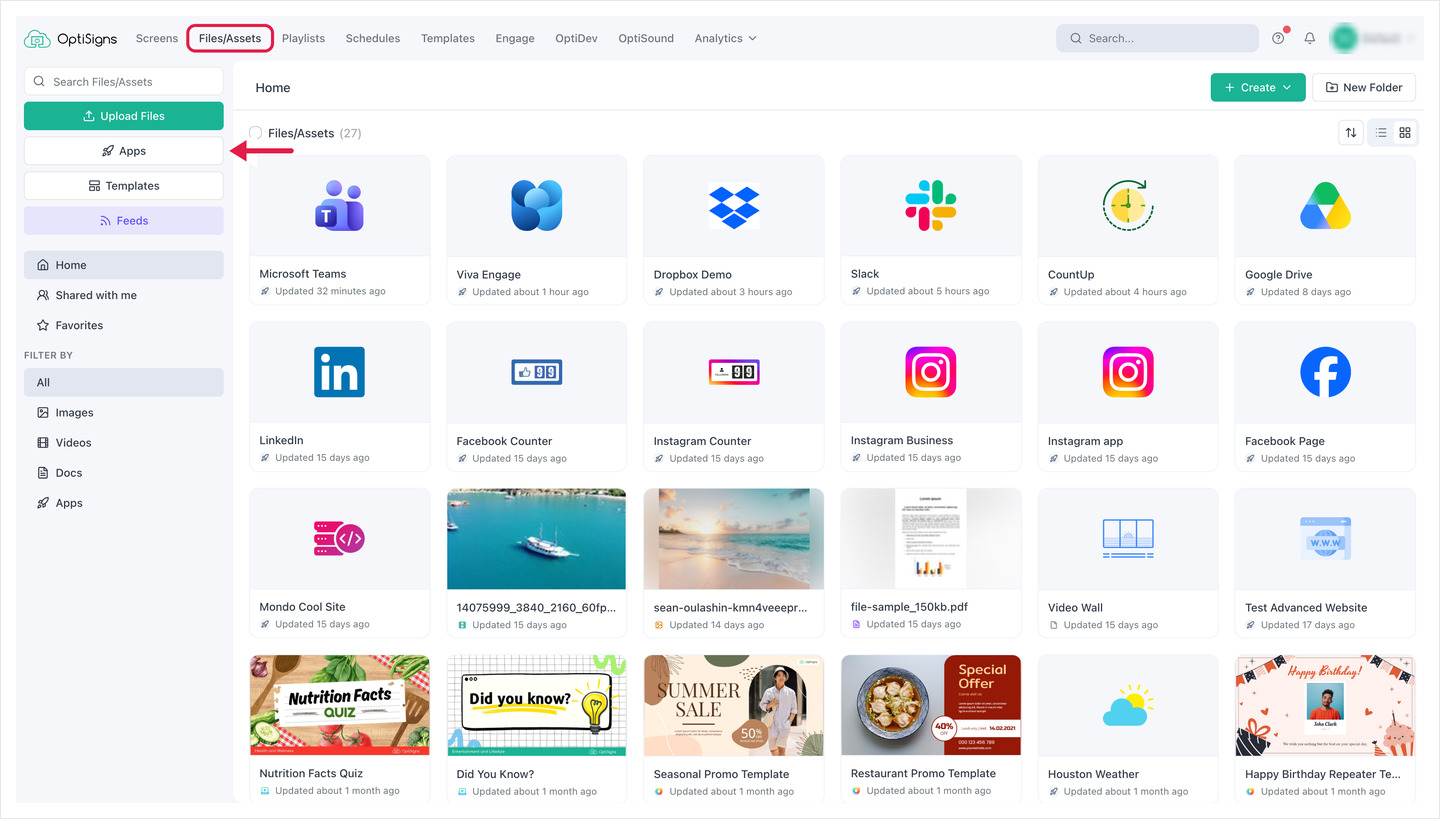The image size is (1440, 819).
Task: Open Facebook Page app icon
Action: 1325,372
